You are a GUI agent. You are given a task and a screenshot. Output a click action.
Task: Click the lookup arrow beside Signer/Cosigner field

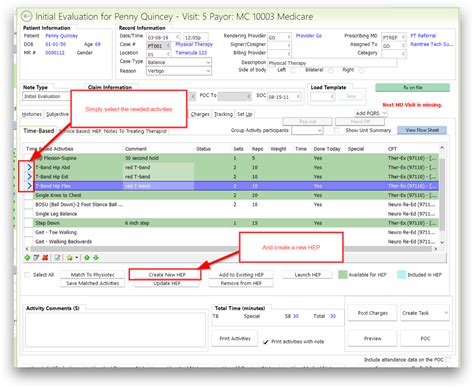(x=289, y=45)
